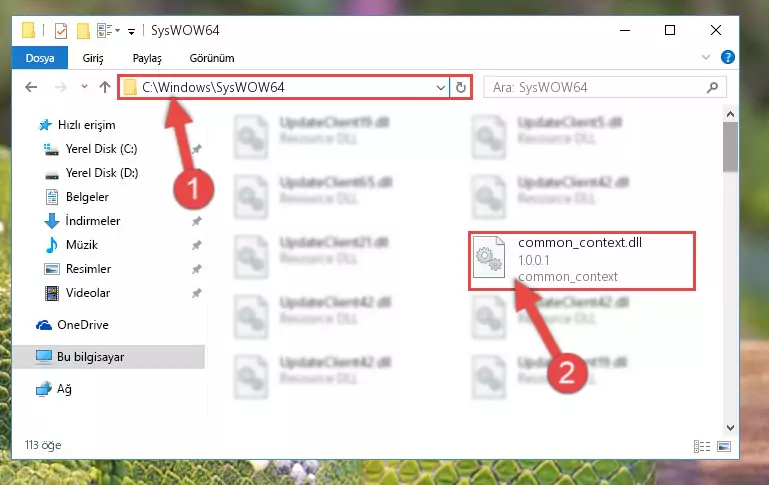
Task: Open recent locations dropdown arrow
Action: point(84,87)
